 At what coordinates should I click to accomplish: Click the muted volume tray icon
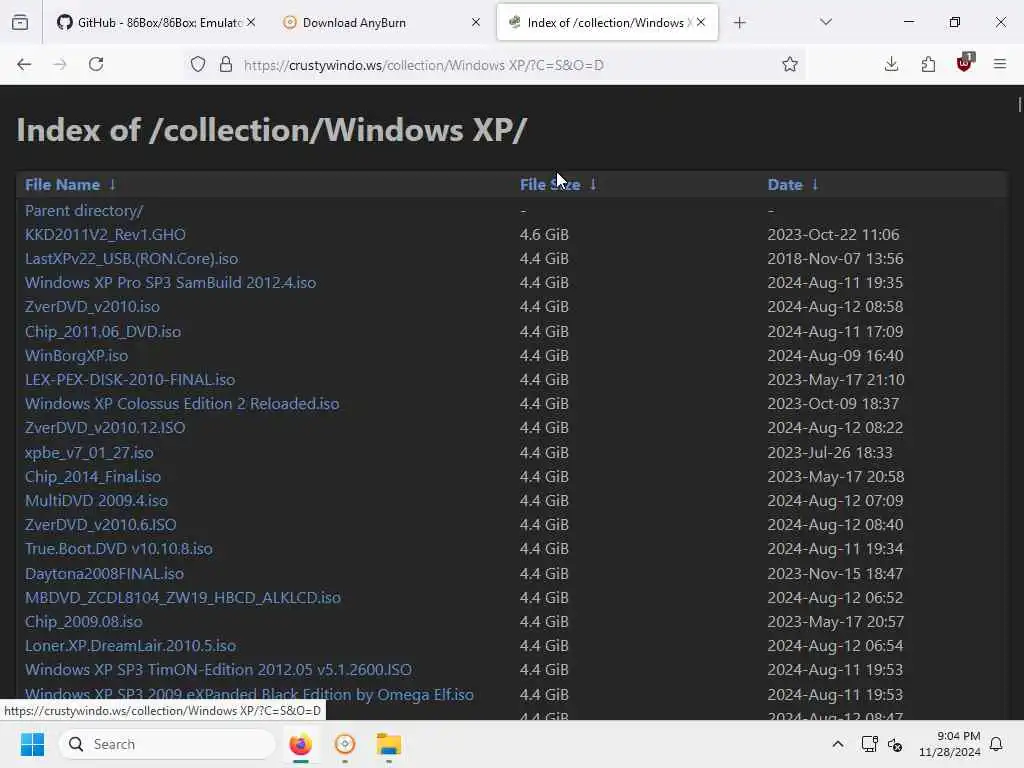[895, 744]
